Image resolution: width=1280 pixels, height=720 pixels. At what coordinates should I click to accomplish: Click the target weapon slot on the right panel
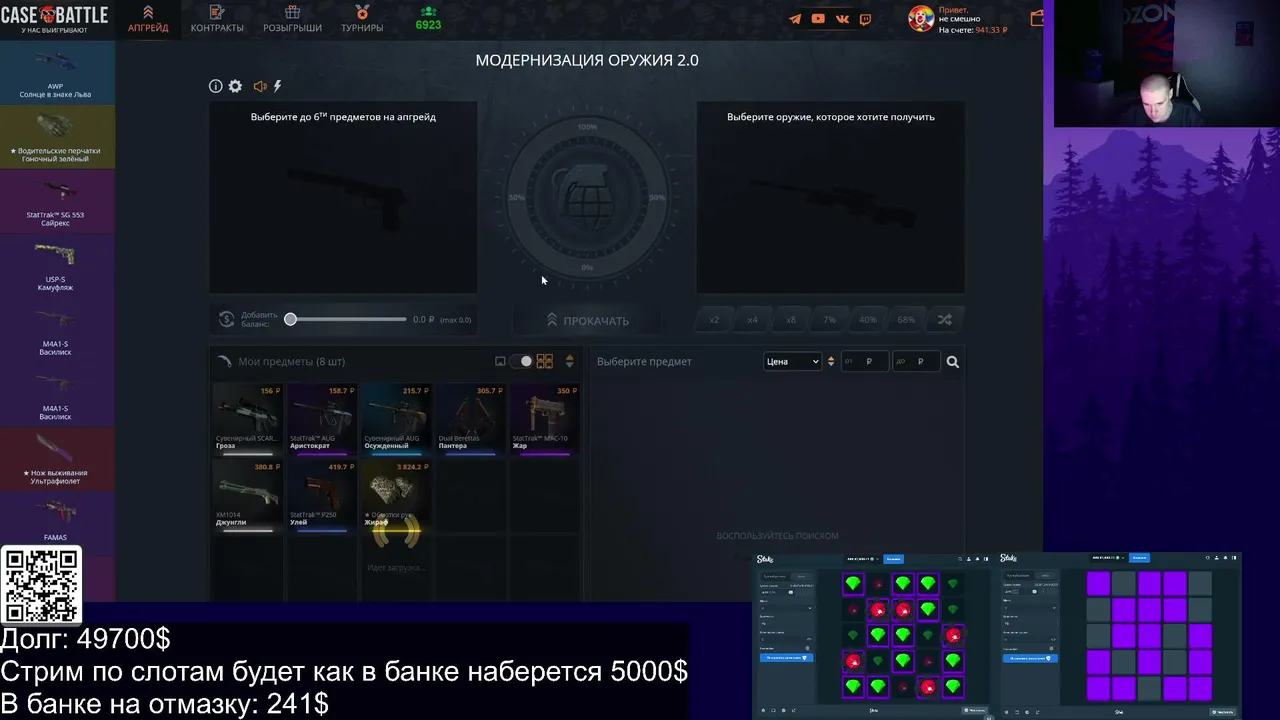831,197
